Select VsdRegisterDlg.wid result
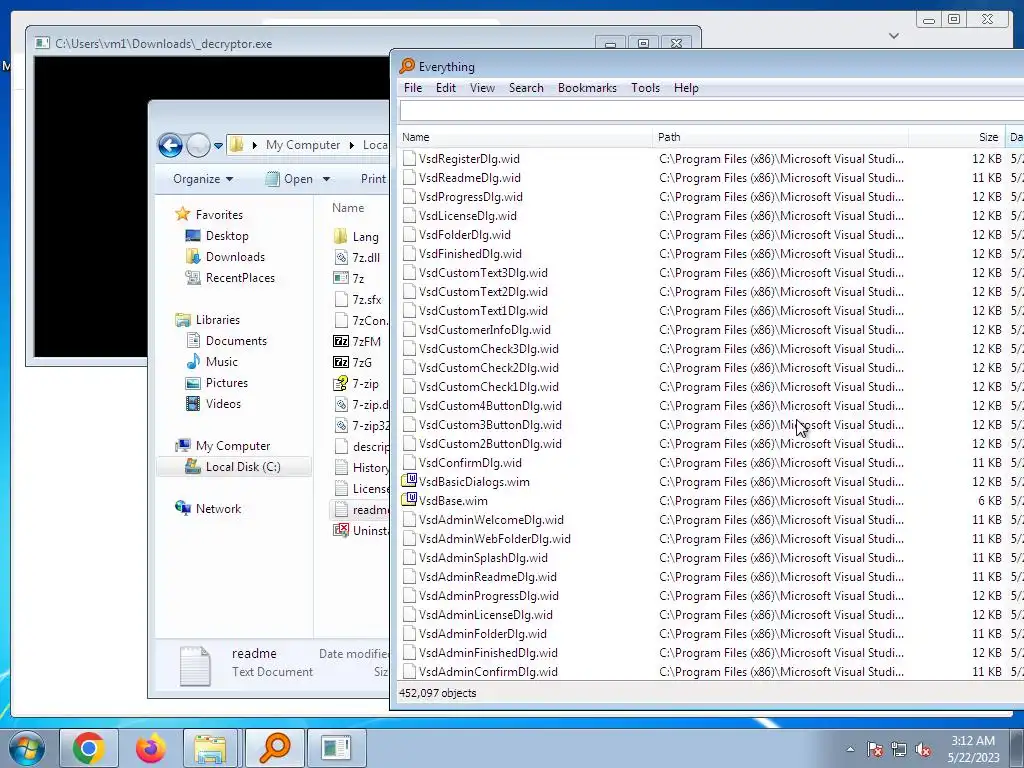The height and width of the screenshot is (768, 1024). click(469, 159)
